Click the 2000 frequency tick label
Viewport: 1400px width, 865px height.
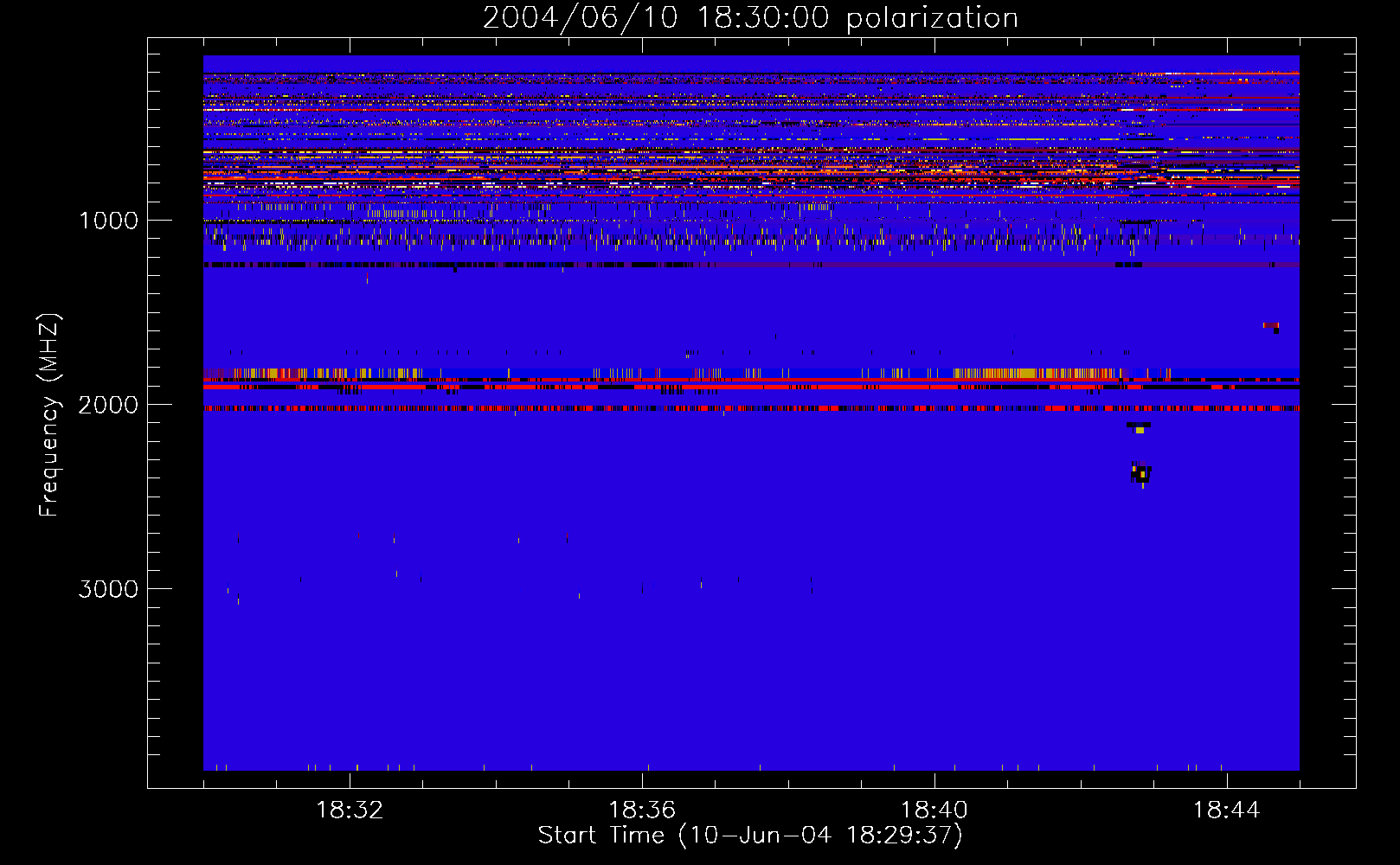[x=108, y=405]
